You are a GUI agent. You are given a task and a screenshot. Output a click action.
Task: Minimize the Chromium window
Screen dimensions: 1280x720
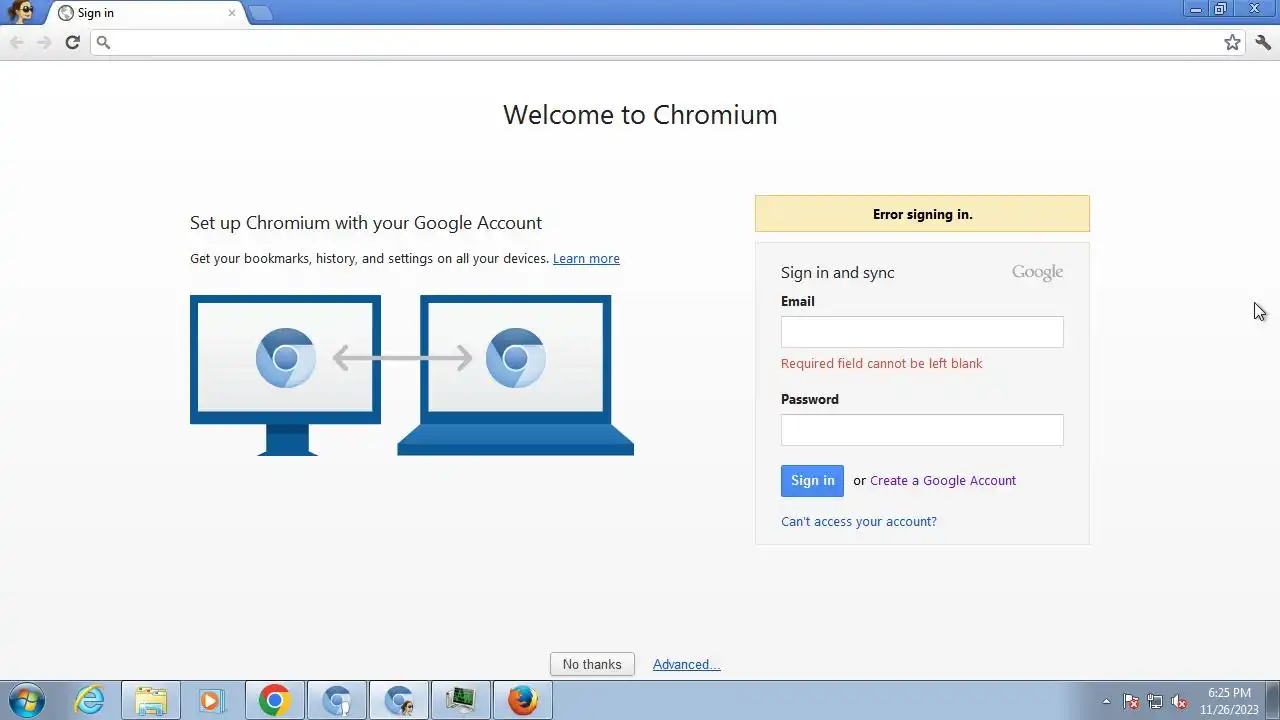pos(1195,9)
